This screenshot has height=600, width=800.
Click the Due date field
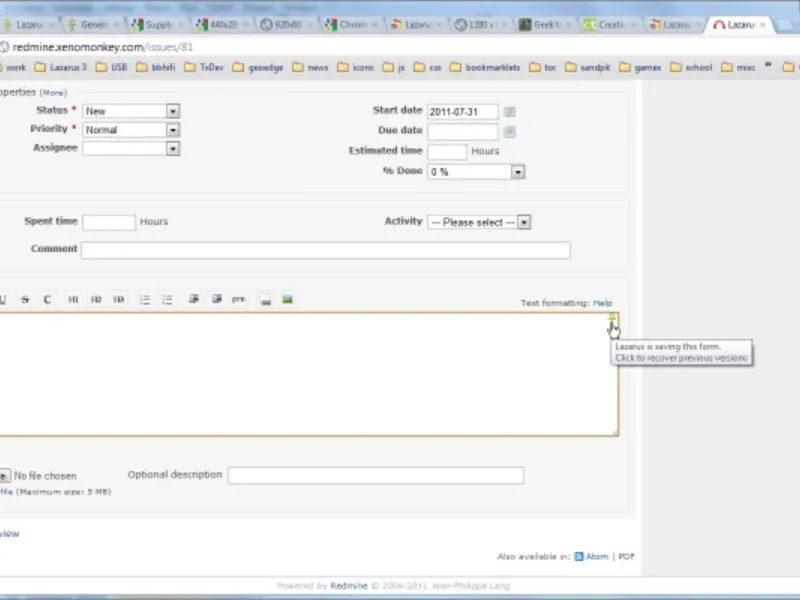(463, 132)
